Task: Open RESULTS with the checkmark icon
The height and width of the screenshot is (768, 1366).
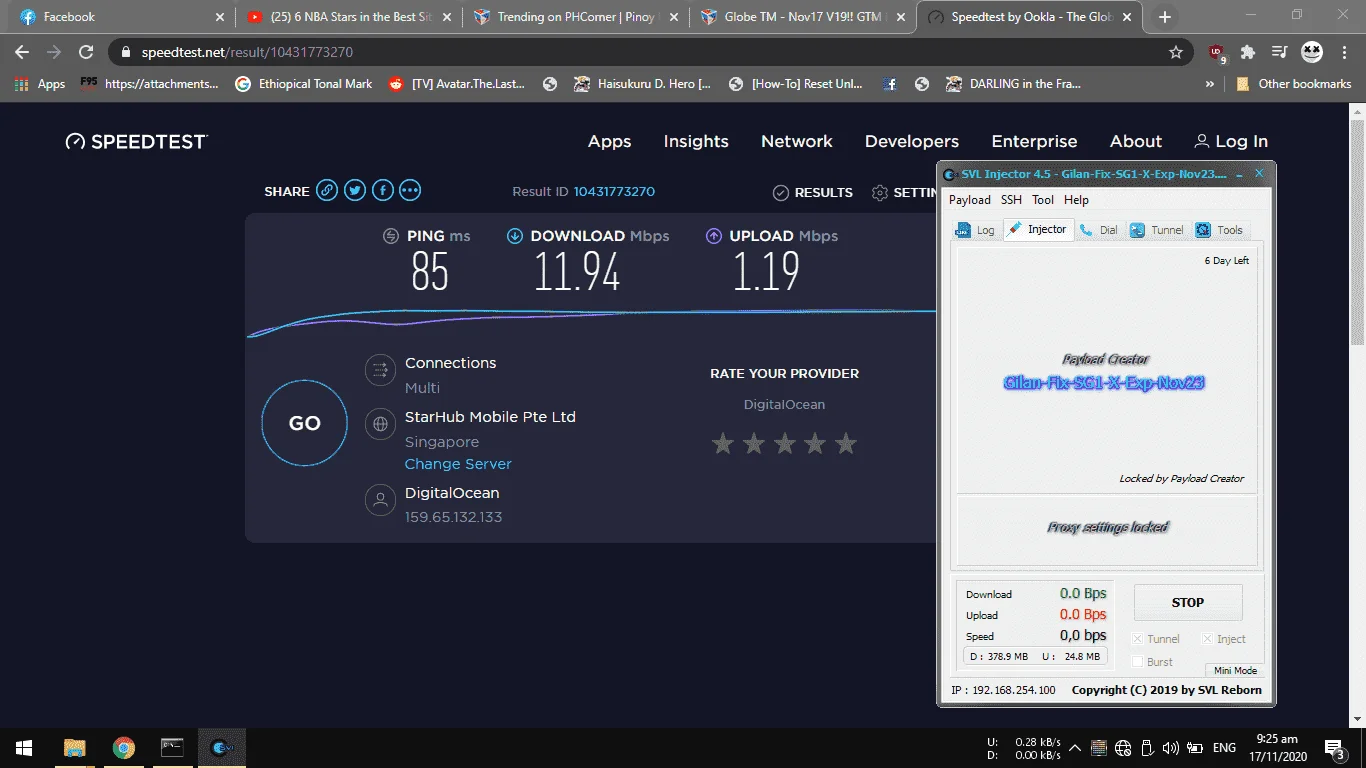Action: 813,192
